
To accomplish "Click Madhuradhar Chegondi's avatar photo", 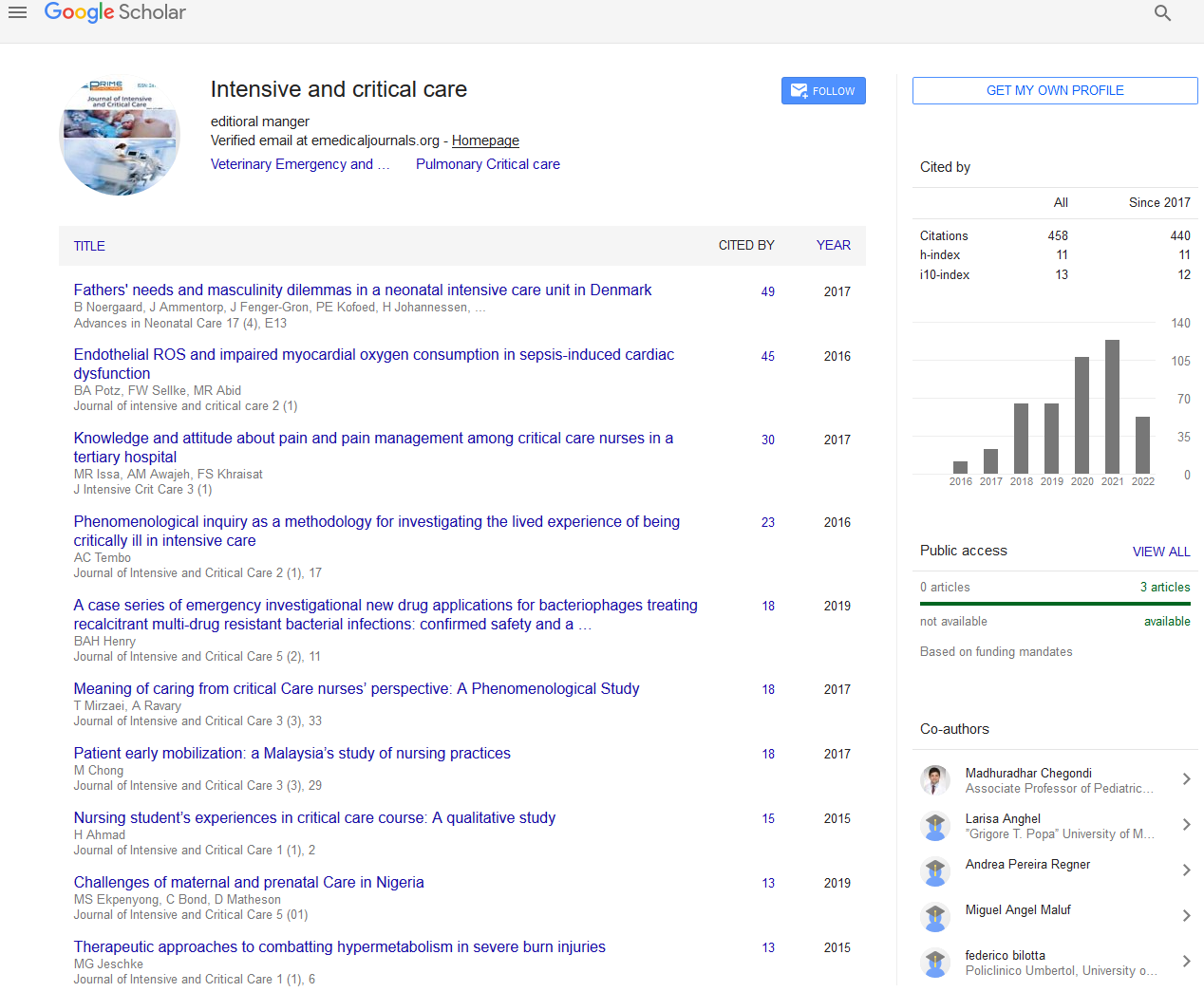I will point(935,780).
